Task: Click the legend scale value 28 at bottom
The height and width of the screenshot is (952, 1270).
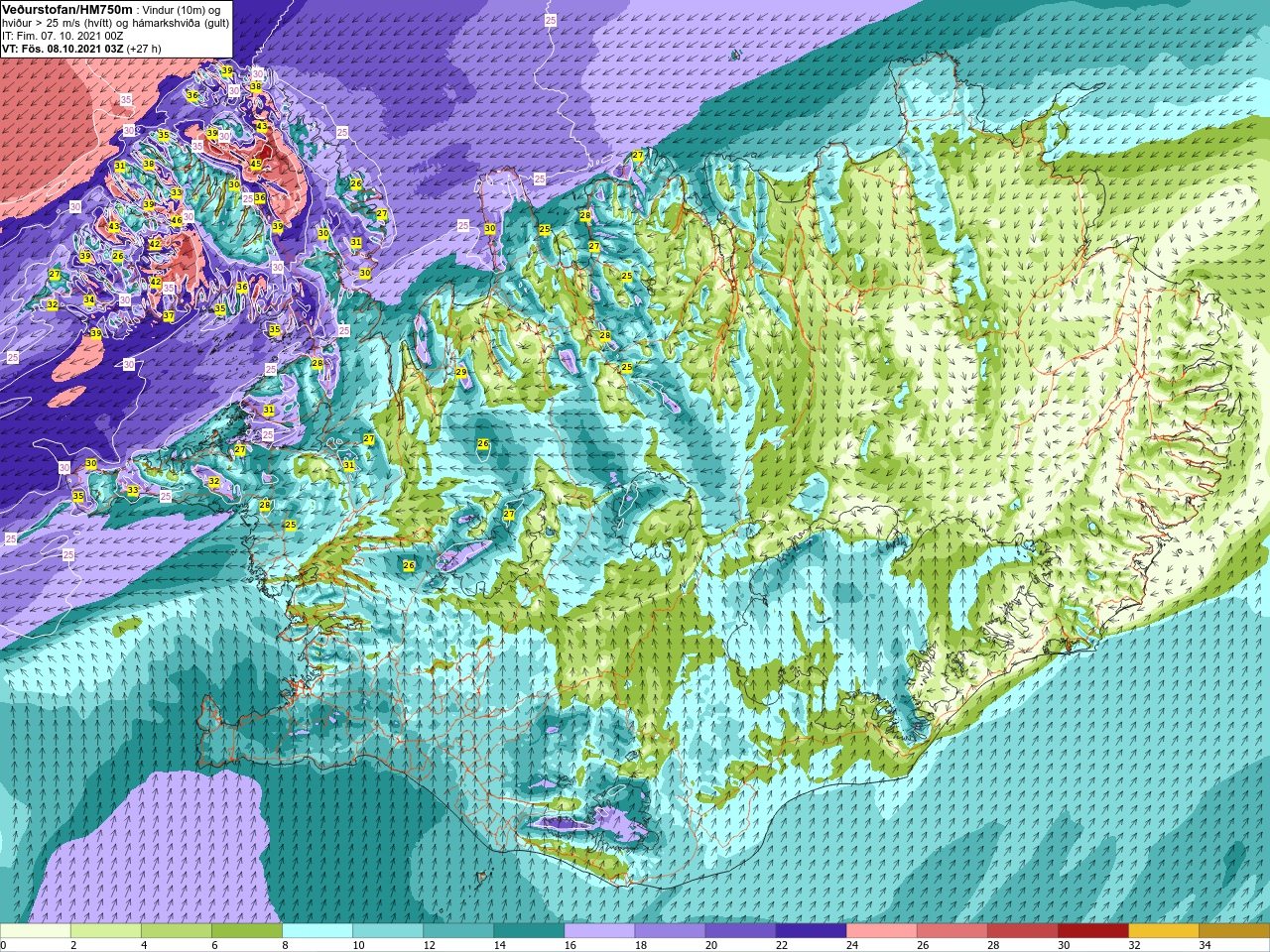Action: click(x=992, y=945)
